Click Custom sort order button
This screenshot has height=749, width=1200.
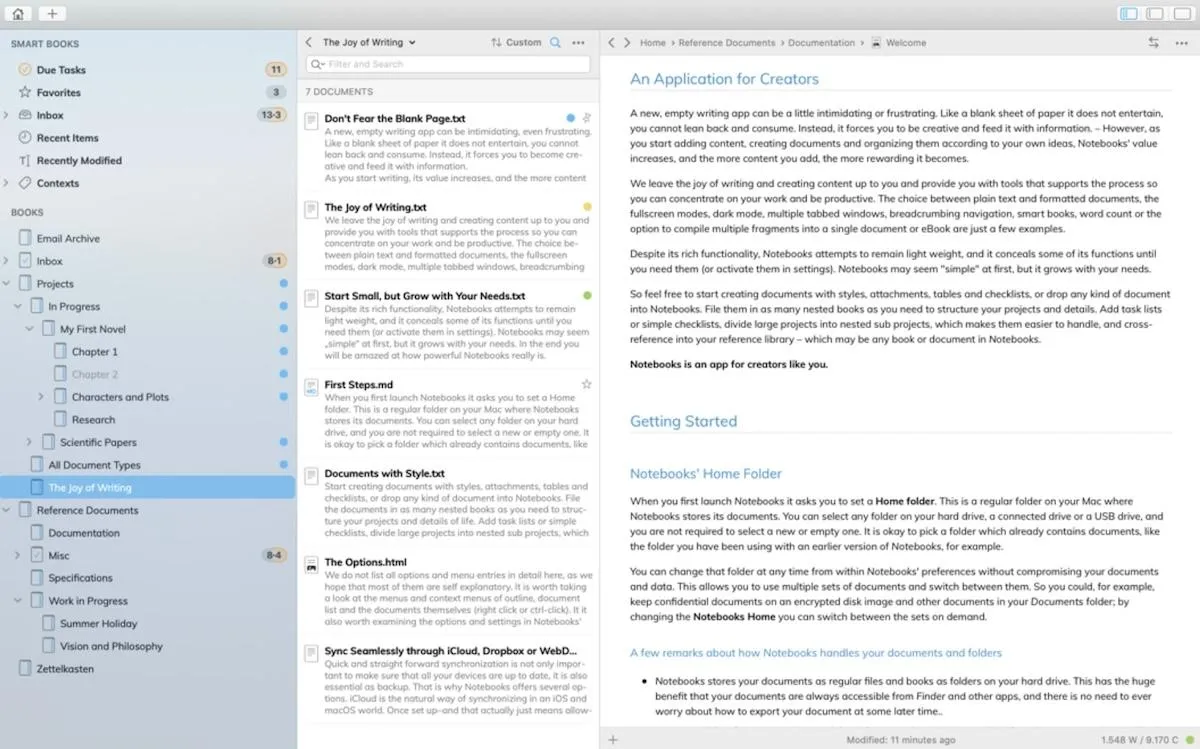click(x=516, y=42)
